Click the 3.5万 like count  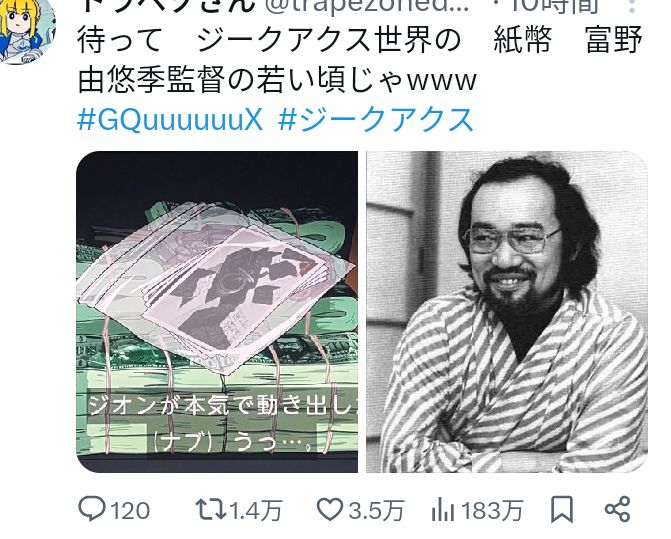point(376,510)
